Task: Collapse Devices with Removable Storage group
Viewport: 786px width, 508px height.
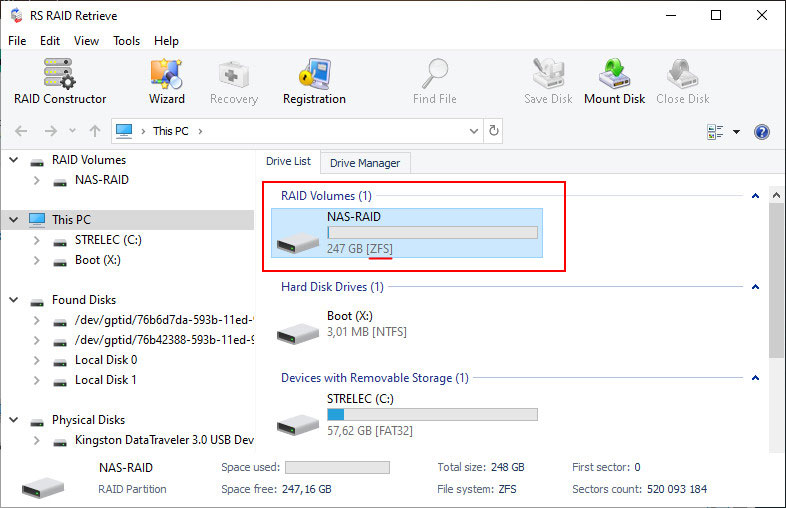Action: [755, 378]
